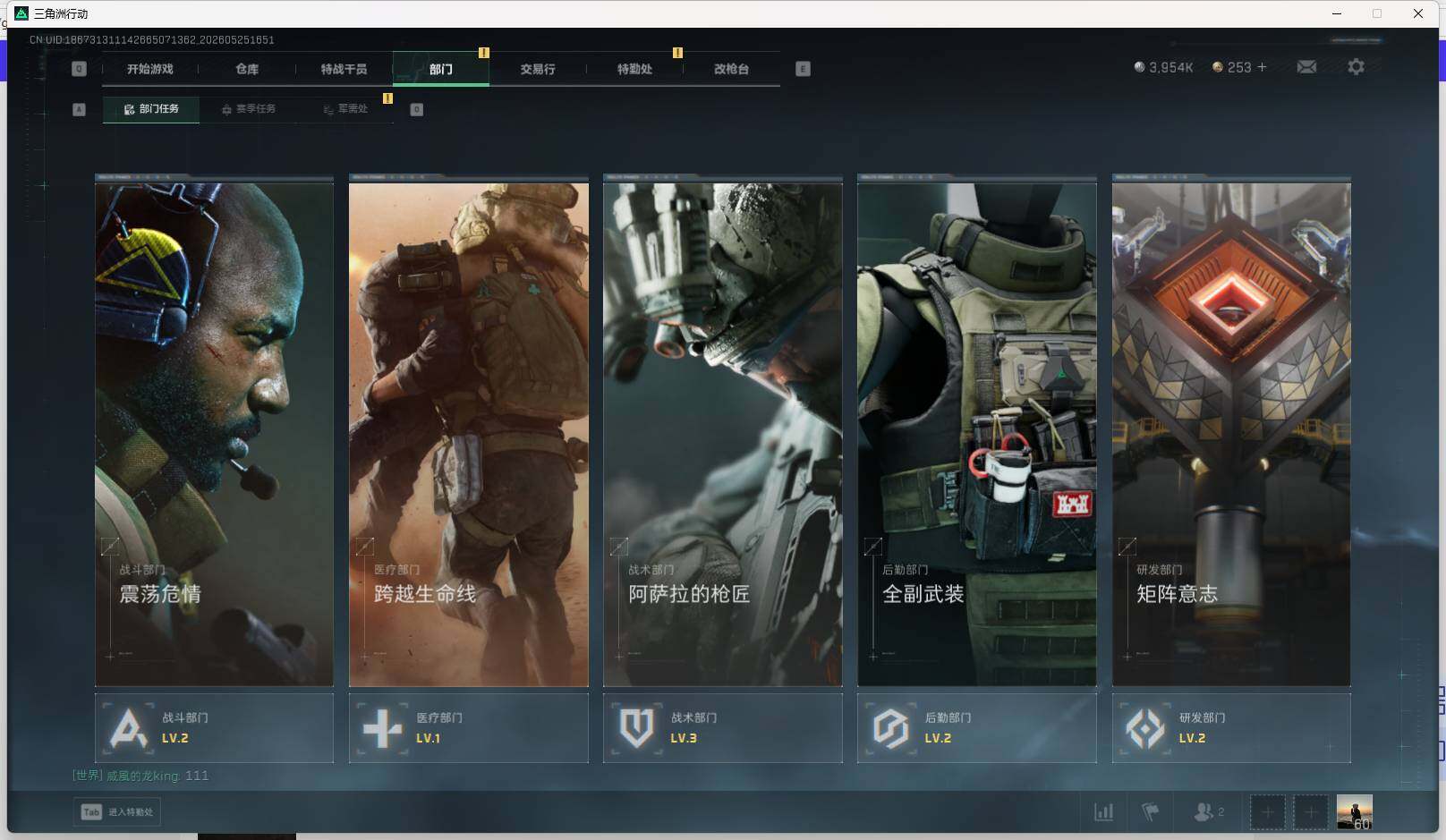Click the Q key previous-tab icon
Image resolution: width=1446 pixels, height=840 pixels.
pyautogui.click(x=79, y=69)
